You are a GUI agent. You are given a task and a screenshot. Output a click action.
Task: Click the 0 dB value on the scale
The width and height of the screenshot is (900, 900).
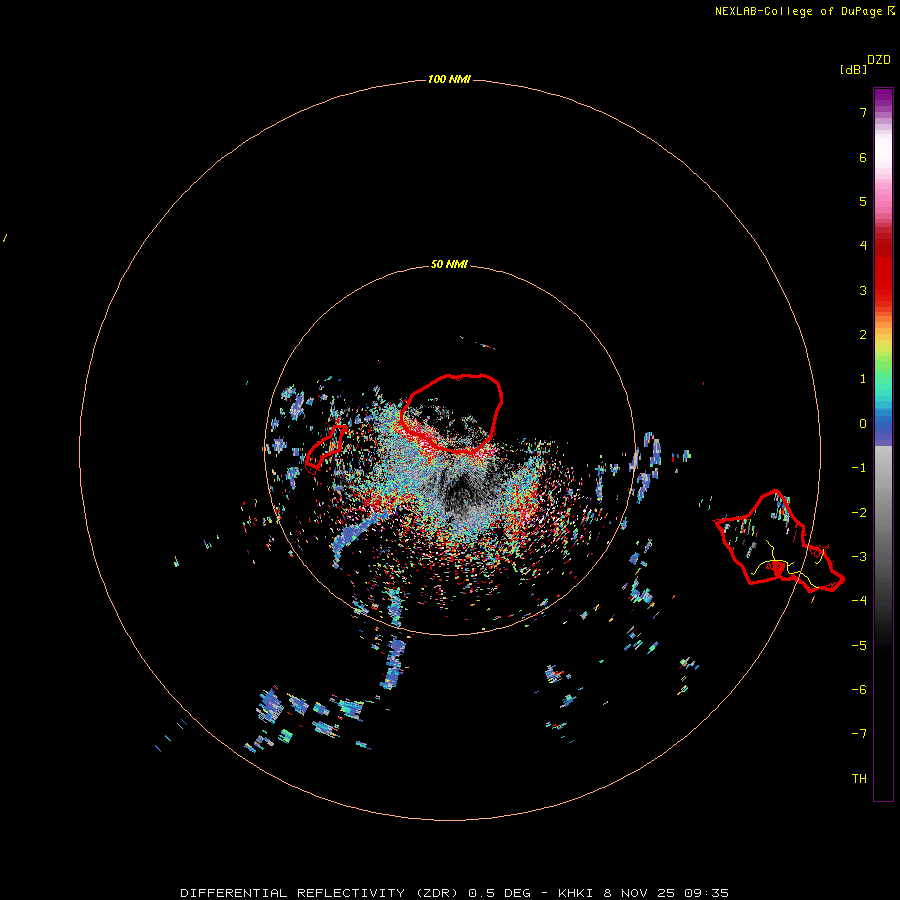[863, 424]
